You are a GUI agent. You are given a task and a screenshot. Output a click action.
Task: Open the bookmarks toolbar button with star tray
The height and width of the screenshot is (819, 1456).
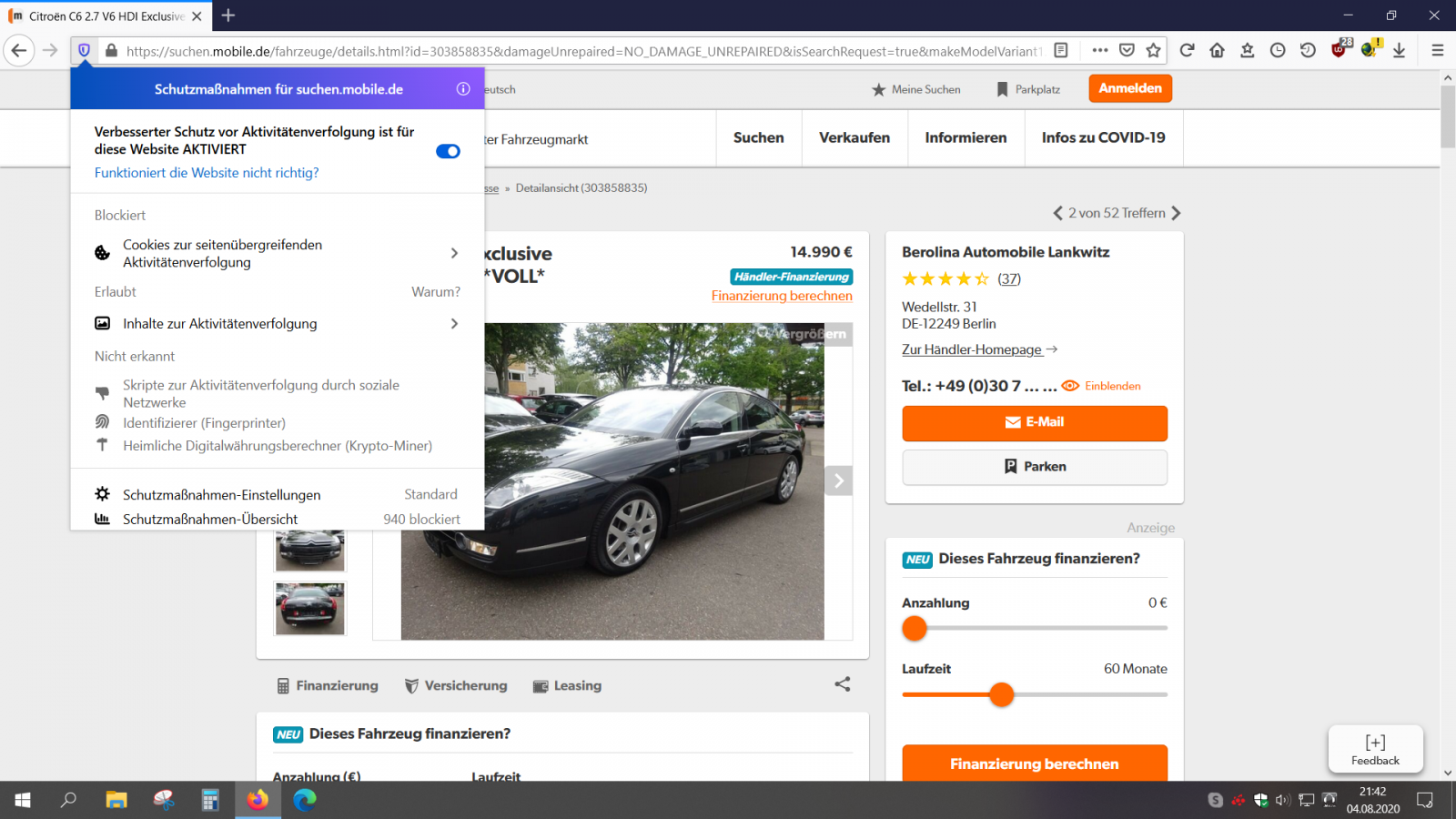(1248, 51)
